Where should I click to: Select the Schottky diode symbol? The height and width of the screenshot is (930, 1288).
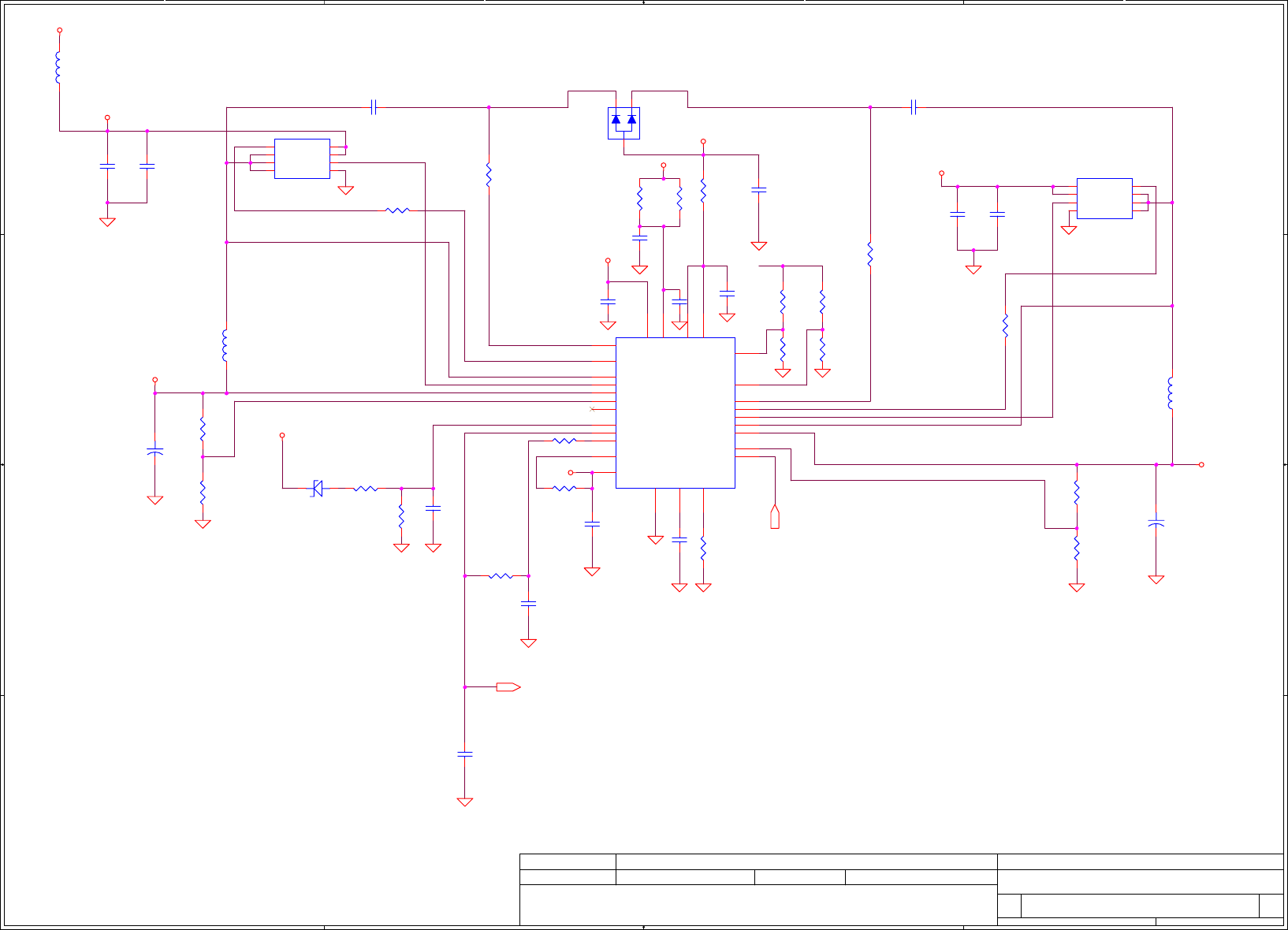tap(318, 489)
